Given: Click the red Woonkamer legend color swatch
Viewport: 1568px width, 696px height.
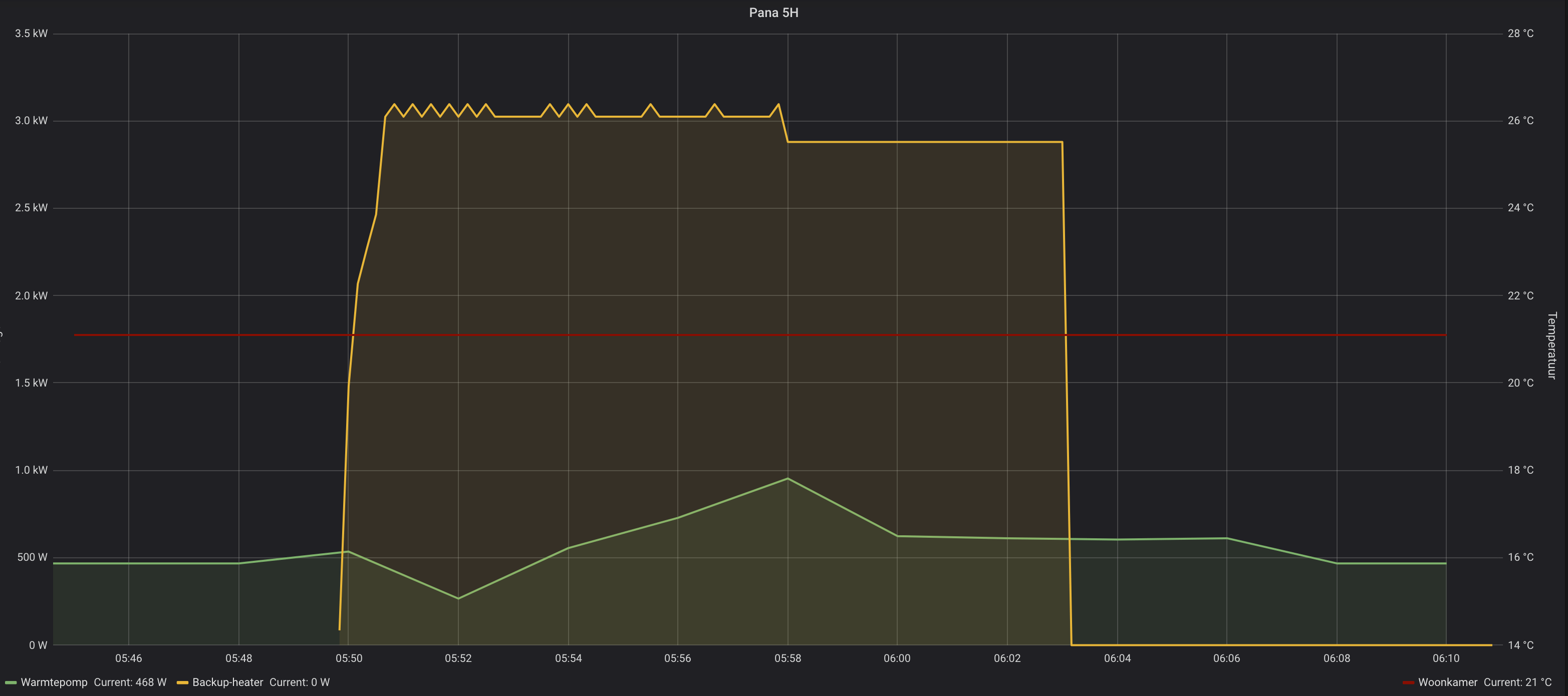Looking at the screenshot, I should (x=1408, y=682).
